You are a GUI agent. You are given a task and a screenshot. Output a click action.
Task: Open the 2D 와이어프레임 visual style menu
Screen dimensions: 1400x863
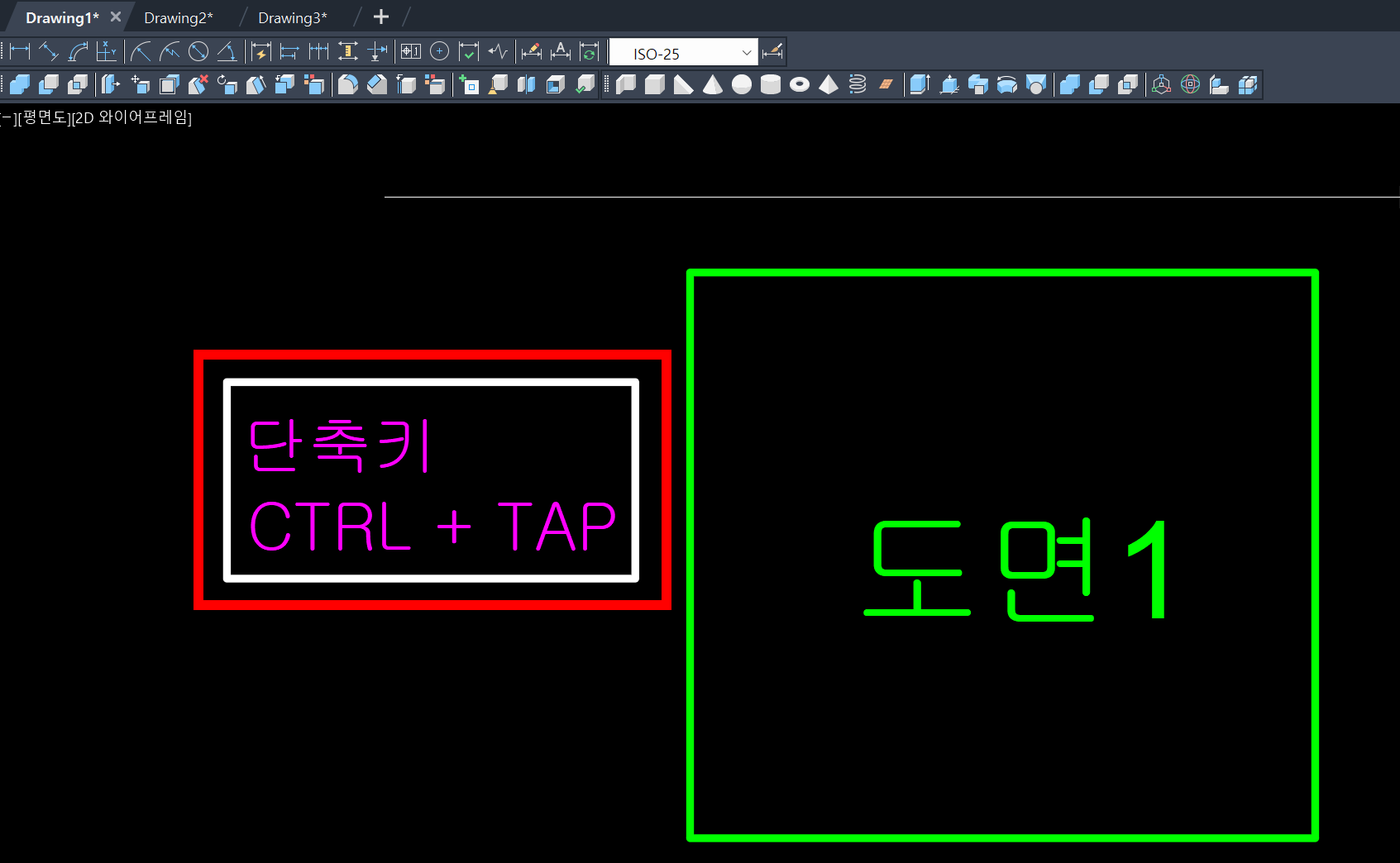tap(132, 117)
